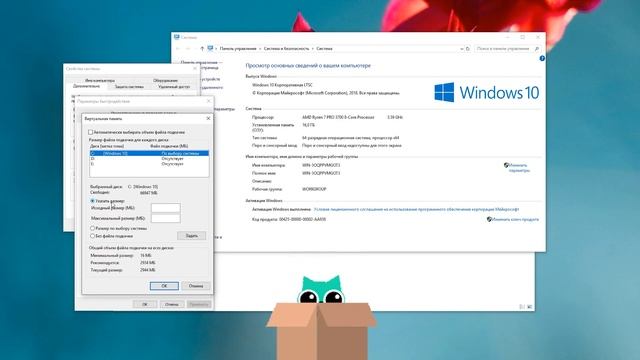Click the Максимальный размер (МБ) input field

166,218
